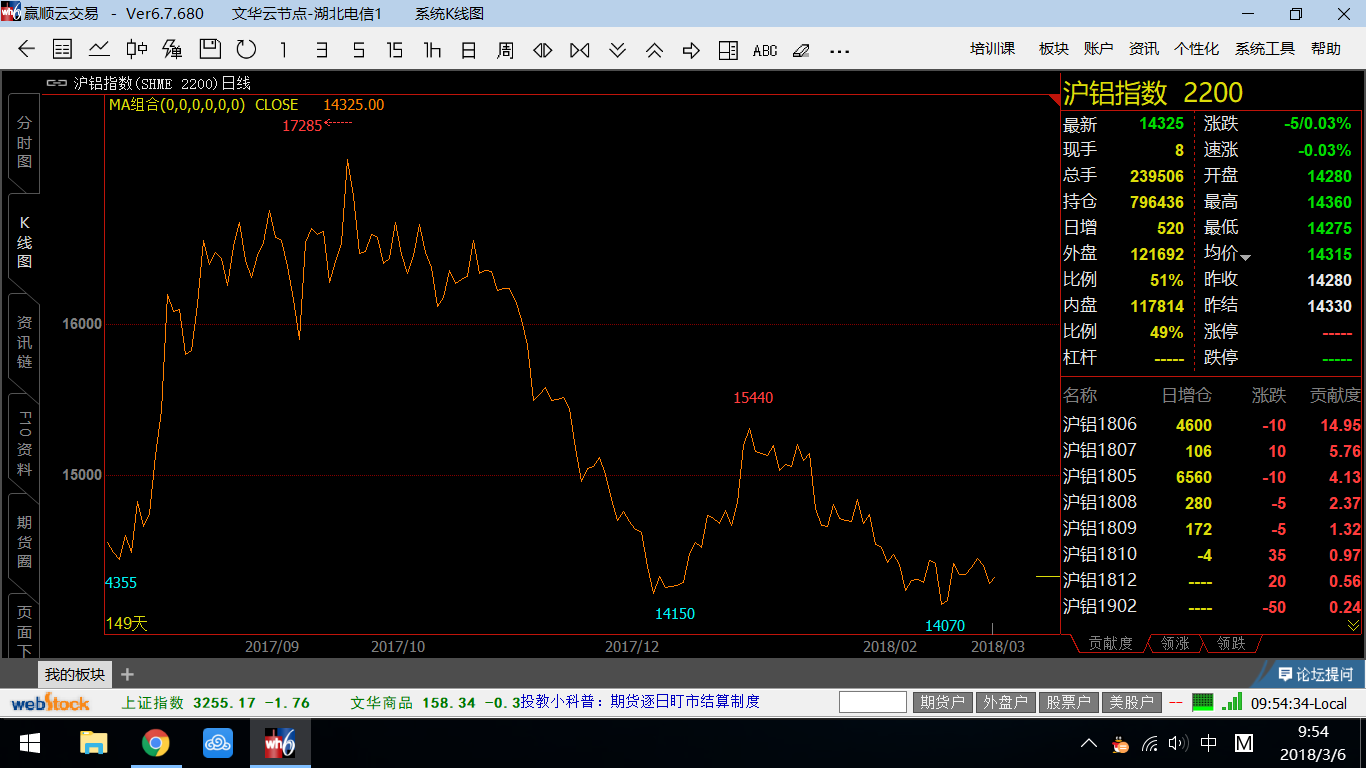Viewport: 1366px width, 768px height.
Task: Select the 1h period toolbar button
Action: click(432, 49)
